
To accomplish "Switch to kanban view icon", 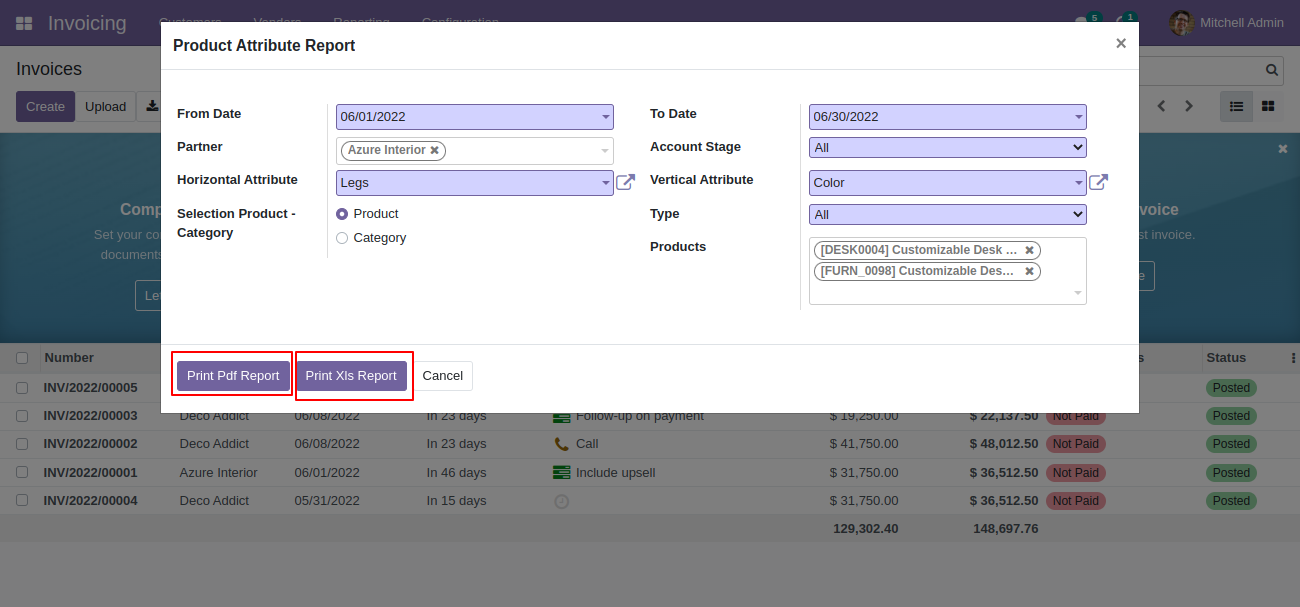I will 1267,106.
